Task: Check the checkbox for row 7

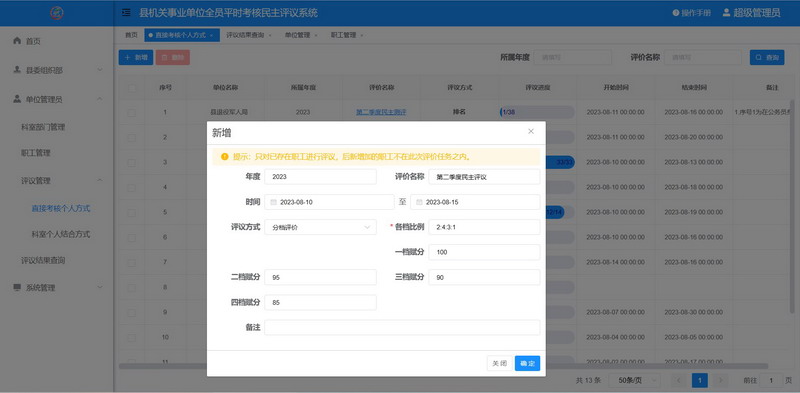Action: pos(132,262)
